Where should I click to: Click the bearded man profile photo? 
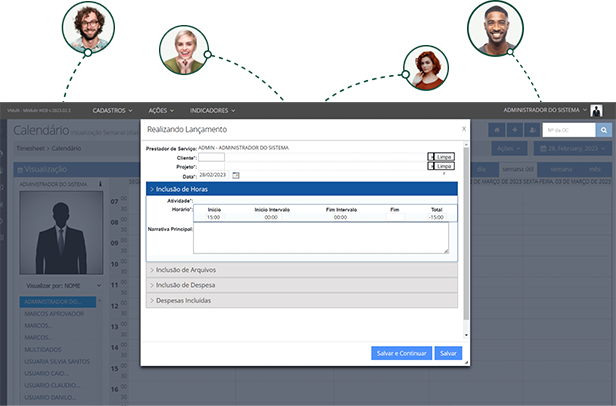coord(88,27)
